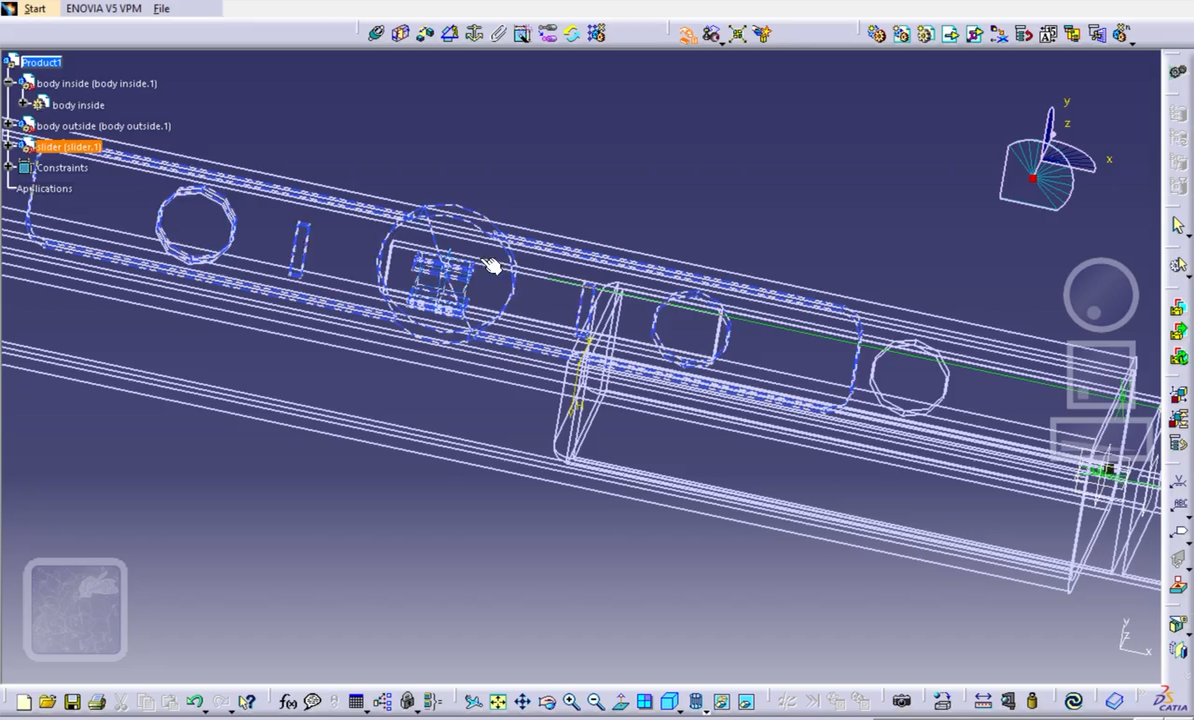Viewport: 1194px width, 720px height.
Task: Click Swap Visible Space icon
Action: 745,702
